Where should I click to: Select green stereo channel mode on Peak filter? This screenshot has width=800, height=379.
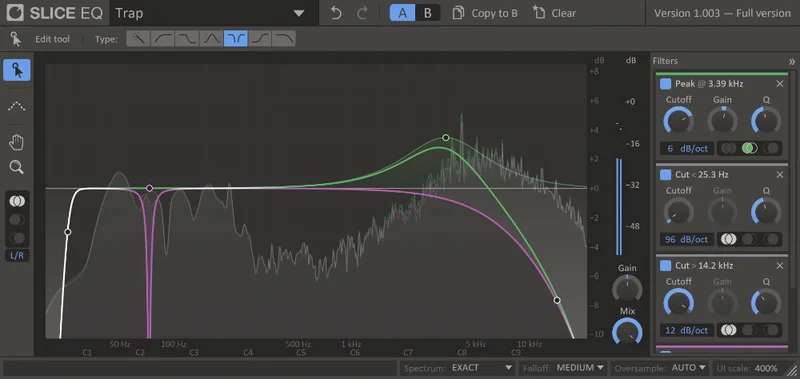(x=749, y=148)
